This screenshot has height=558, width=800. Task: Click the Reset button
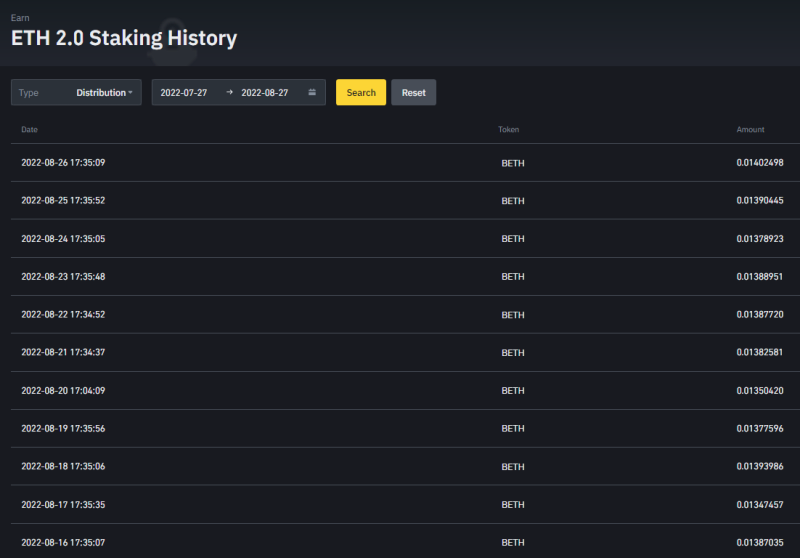413,92
